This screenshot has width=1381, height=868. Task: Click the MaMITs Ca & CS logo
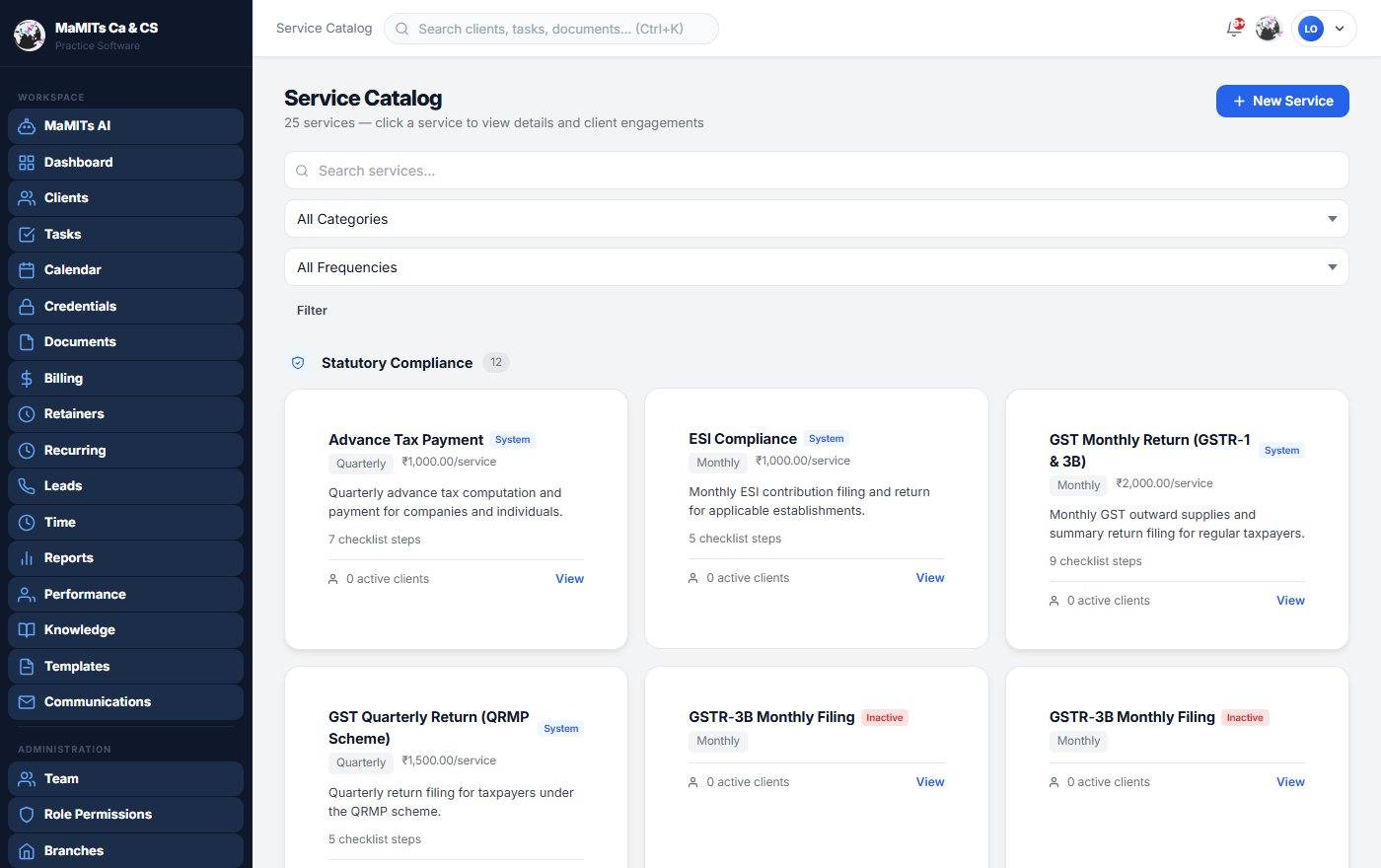click(x=30, y=36)
